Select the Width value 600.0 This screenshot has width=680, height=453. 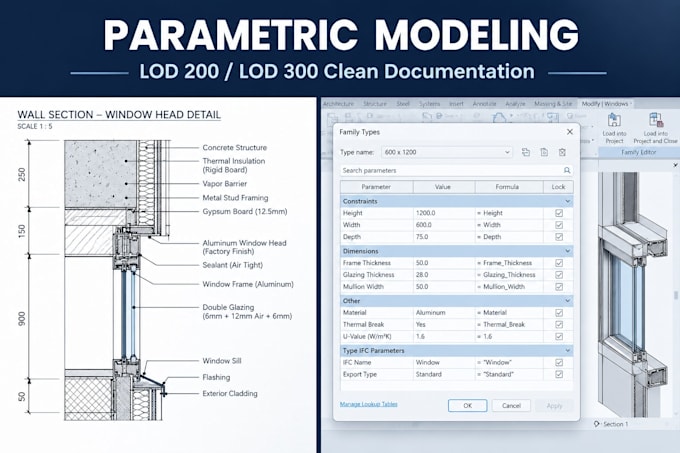pos(444,225)
